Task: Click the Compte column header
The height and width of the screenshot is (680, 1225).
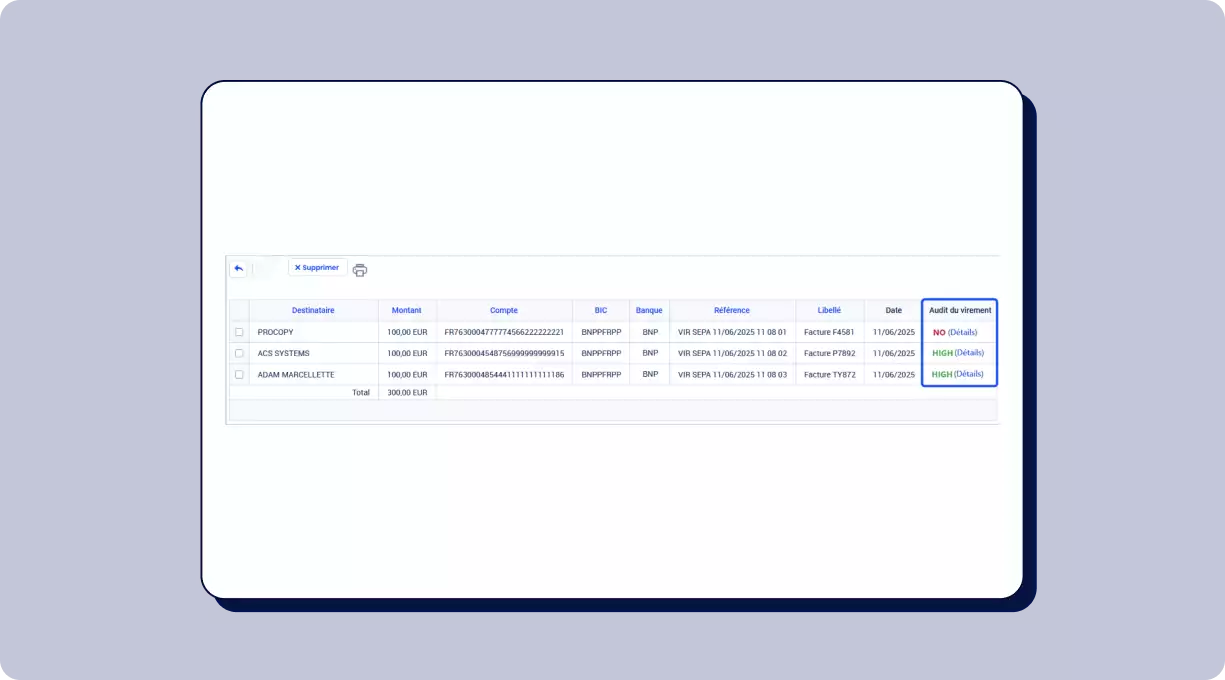Action: [504, 310]
